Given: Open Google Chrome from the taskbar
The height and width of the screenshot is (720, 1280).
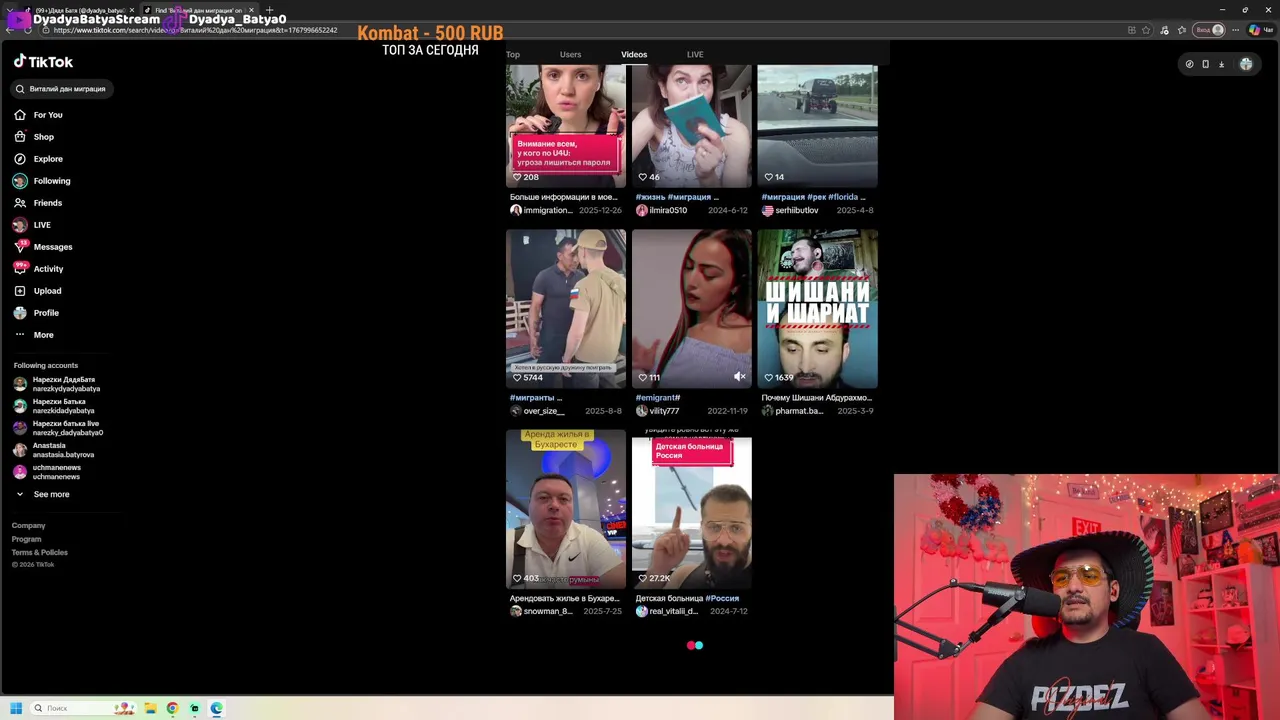Looking at the screenshot, I should pos(172,708).
